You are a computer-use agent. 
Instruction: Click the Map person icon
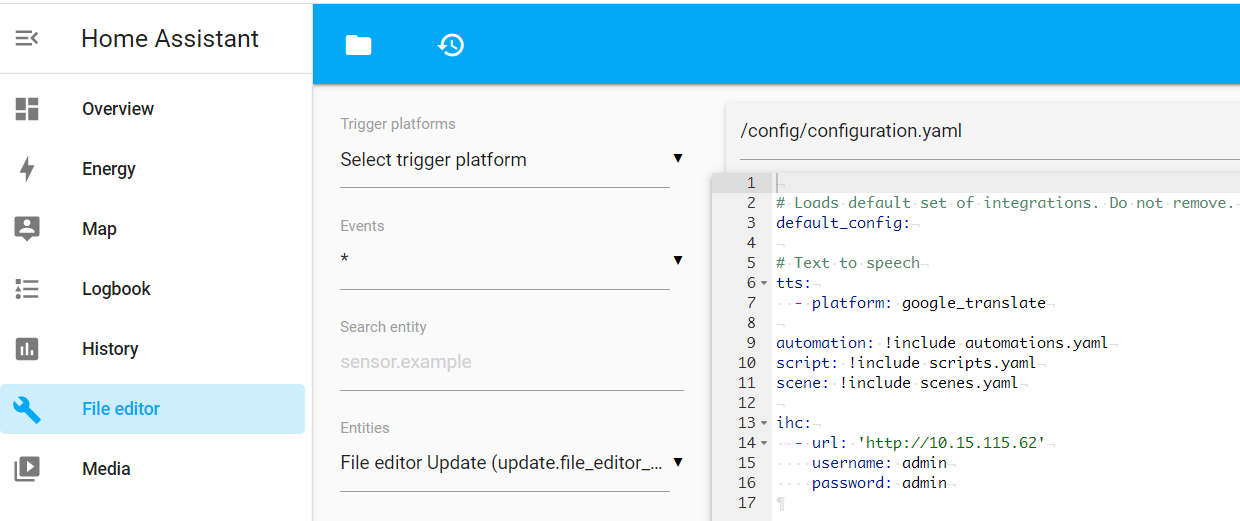pyautogui.click(x=27, y=229)
